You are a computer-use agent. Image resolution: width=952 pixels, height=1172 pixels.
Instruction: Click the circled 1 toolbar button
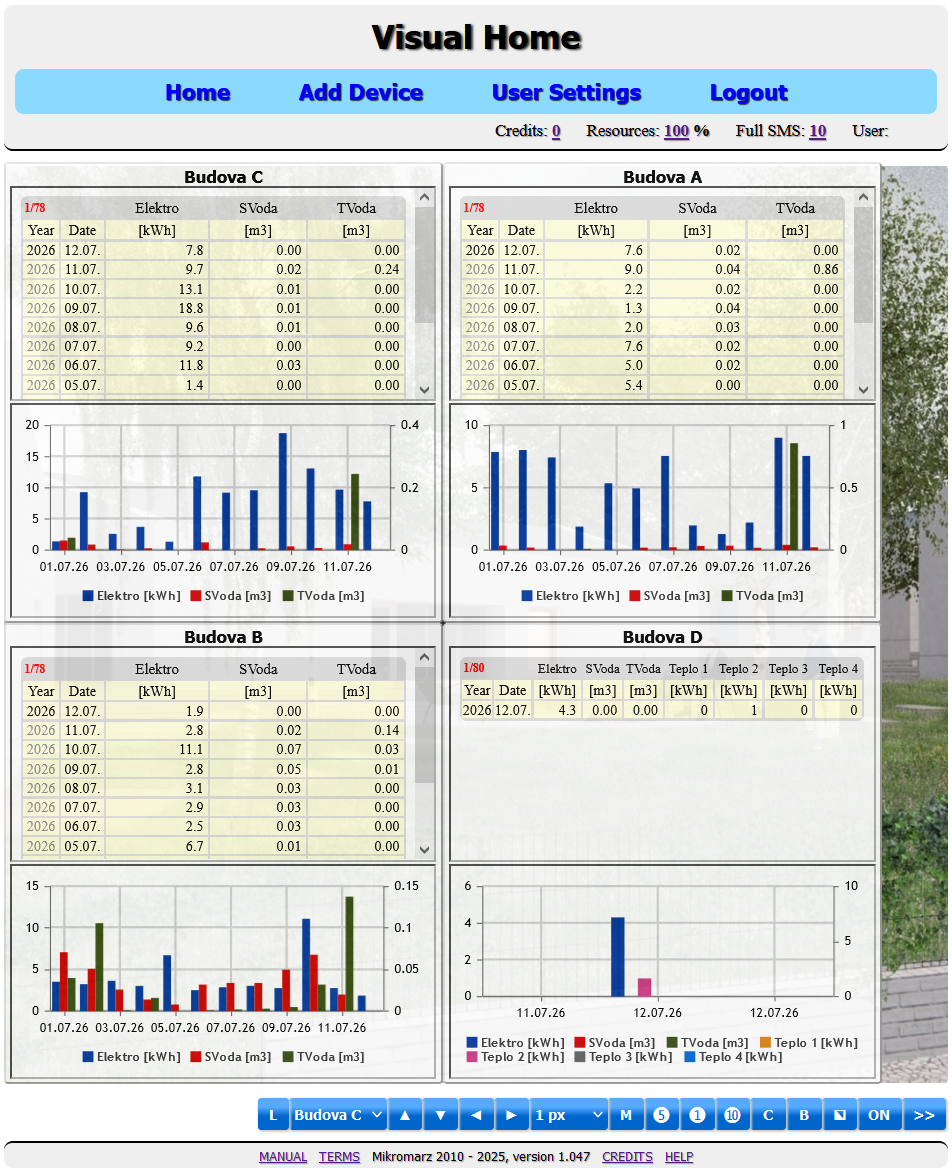point(697,1114)
